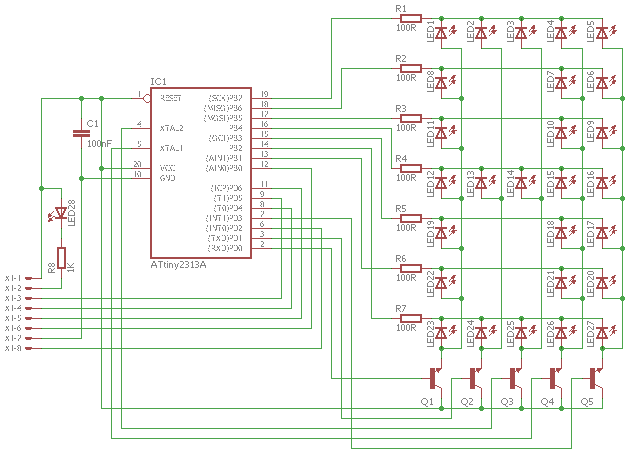Click the R4 resistor symbol

[x=408, y=169]
